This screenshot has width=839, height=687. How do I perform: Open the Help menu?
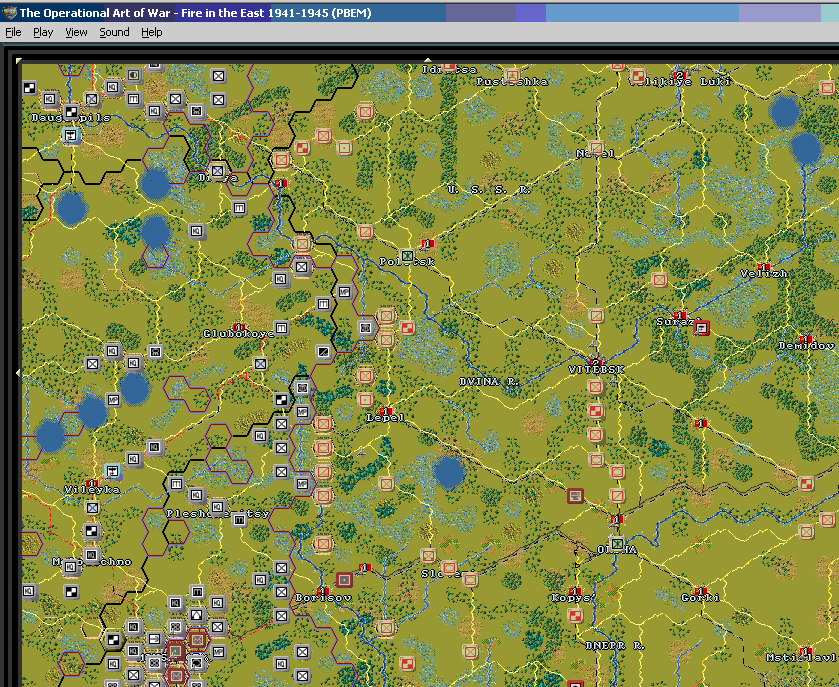pos(151,33)
